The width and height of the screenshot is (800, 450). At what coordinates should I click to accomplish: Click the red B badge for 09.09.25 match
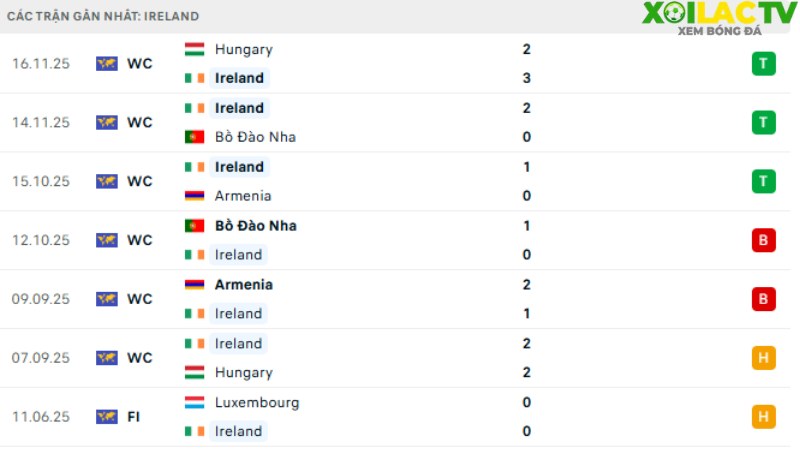tap(763, 299)
